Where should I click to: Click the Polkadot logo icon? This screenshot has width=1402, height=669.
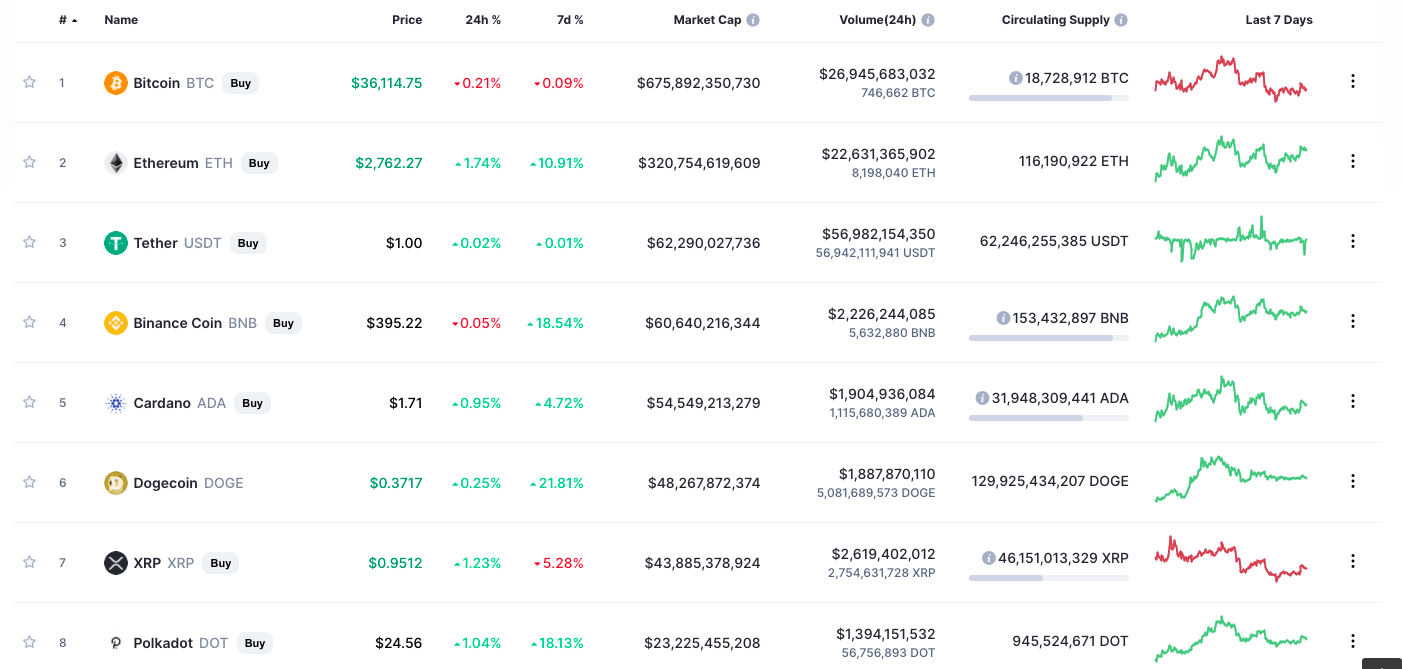tap(116, 643)
